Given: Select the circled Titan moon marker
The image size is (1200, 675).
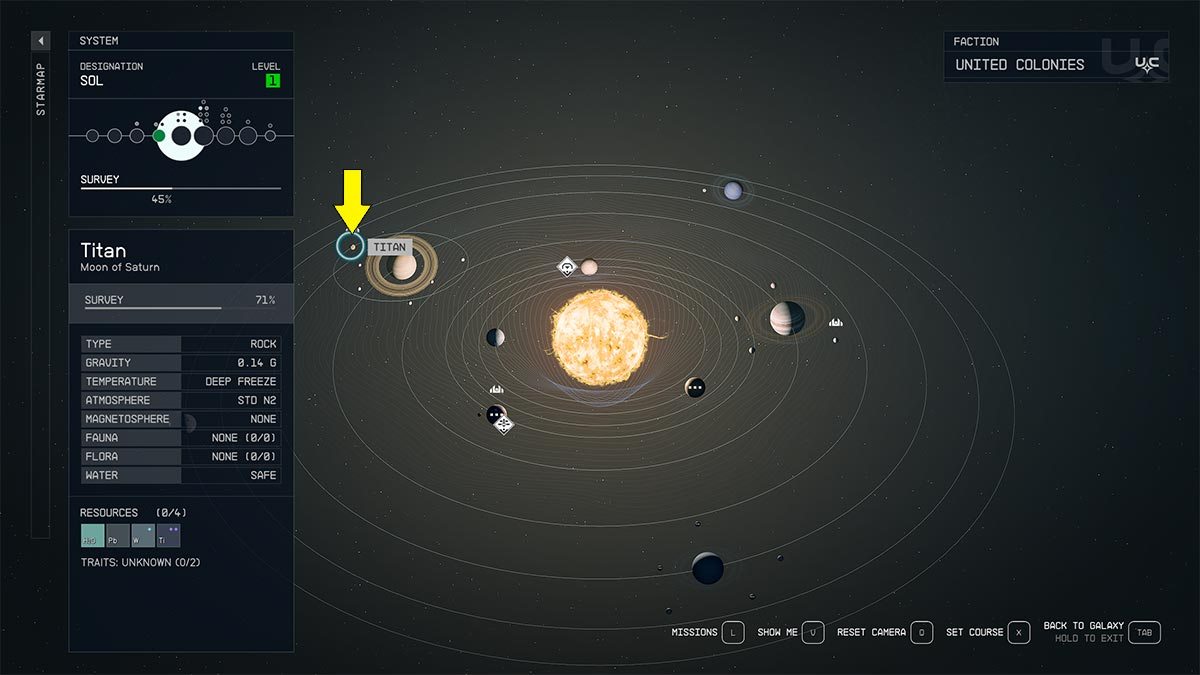Looking at the screenshot, I should (350, 246).
